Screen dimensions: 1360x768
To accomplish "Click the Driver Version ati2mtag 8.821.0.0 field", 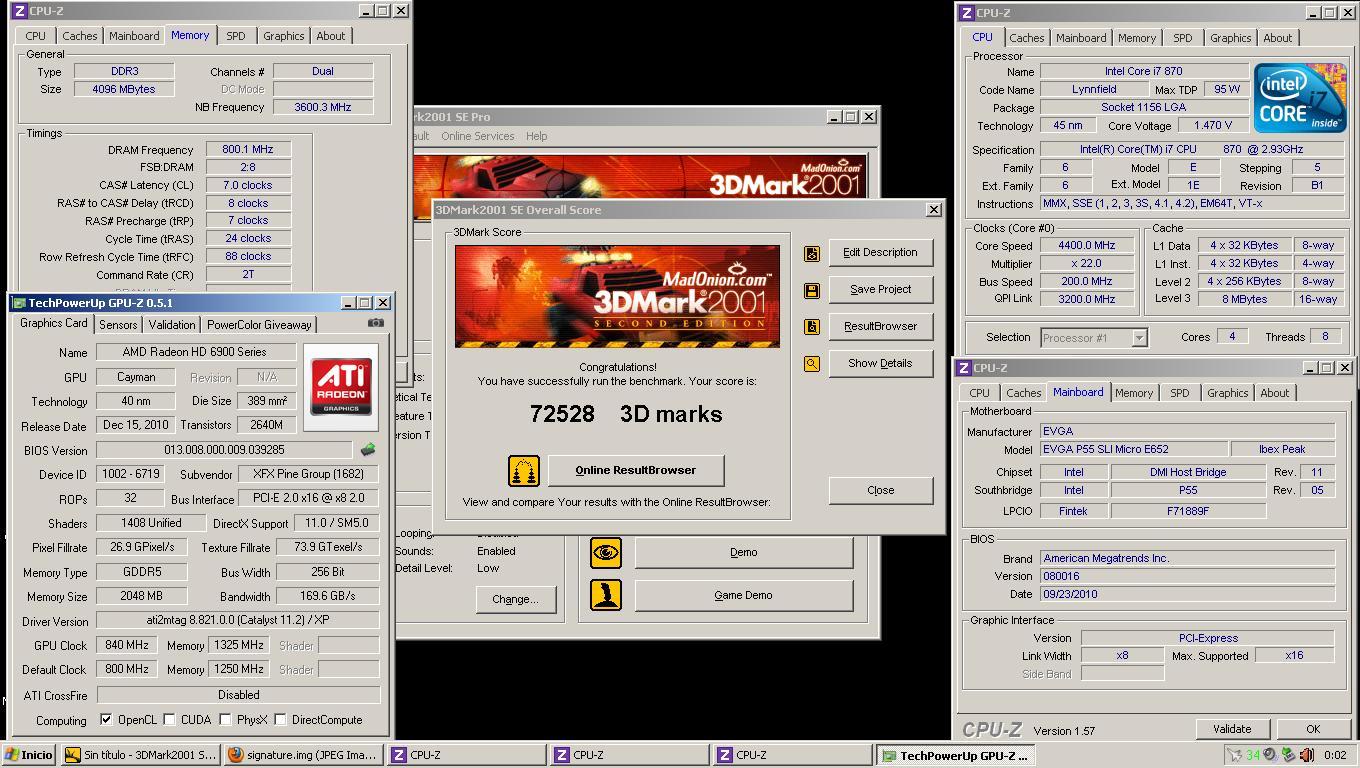I will point(238,620).
